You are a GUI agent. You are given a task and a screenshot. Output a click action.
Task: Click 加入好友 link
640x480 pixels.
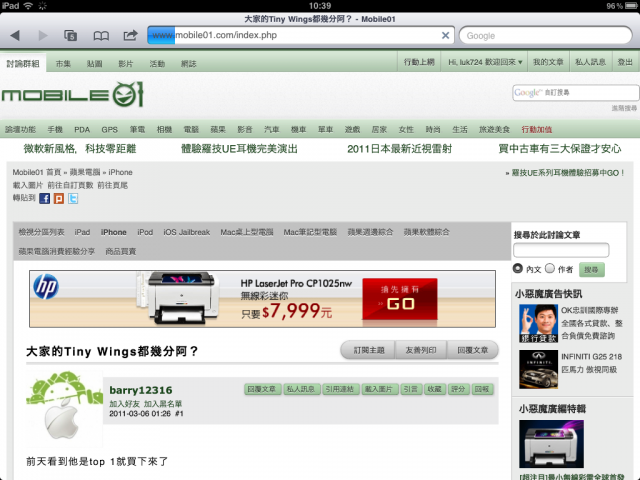pyautogui.click(x=124, y=404)
